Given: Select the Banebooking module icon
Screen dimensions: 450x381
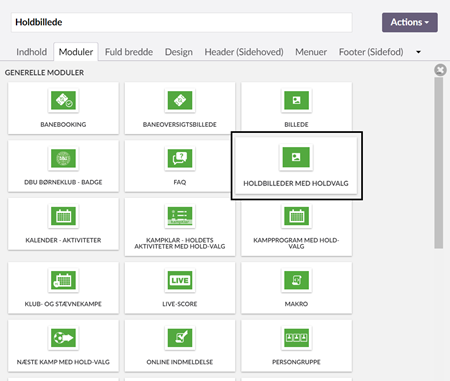Looking at the screenshot, I should (63, 100).
